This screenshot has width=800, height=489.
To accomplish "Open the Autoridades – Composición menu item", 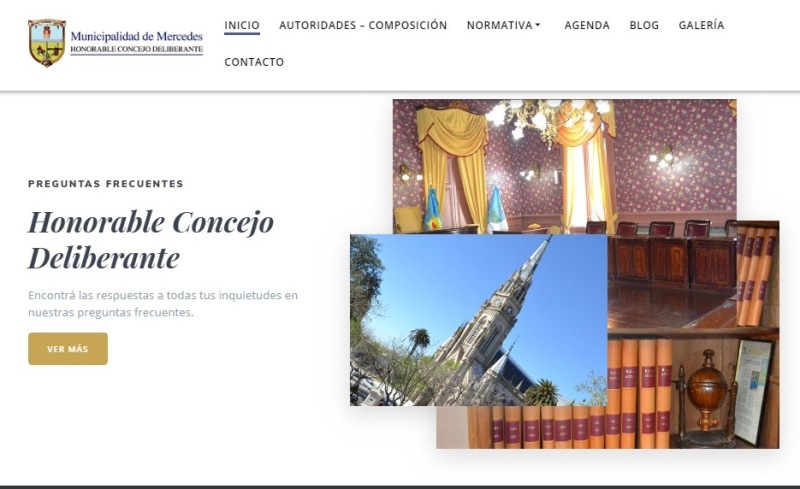I will [363, 26].
